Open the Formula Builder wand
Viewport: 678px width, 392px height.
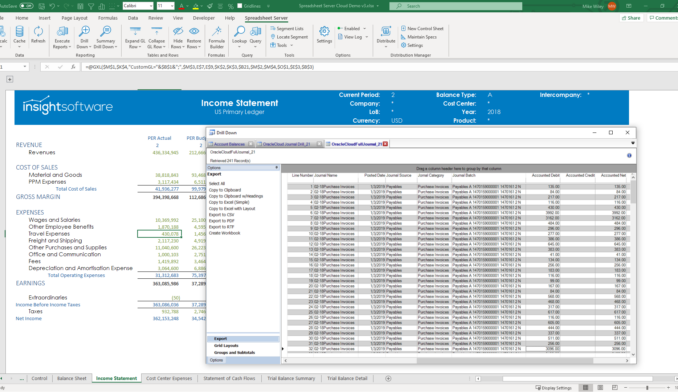click(217, 37)
